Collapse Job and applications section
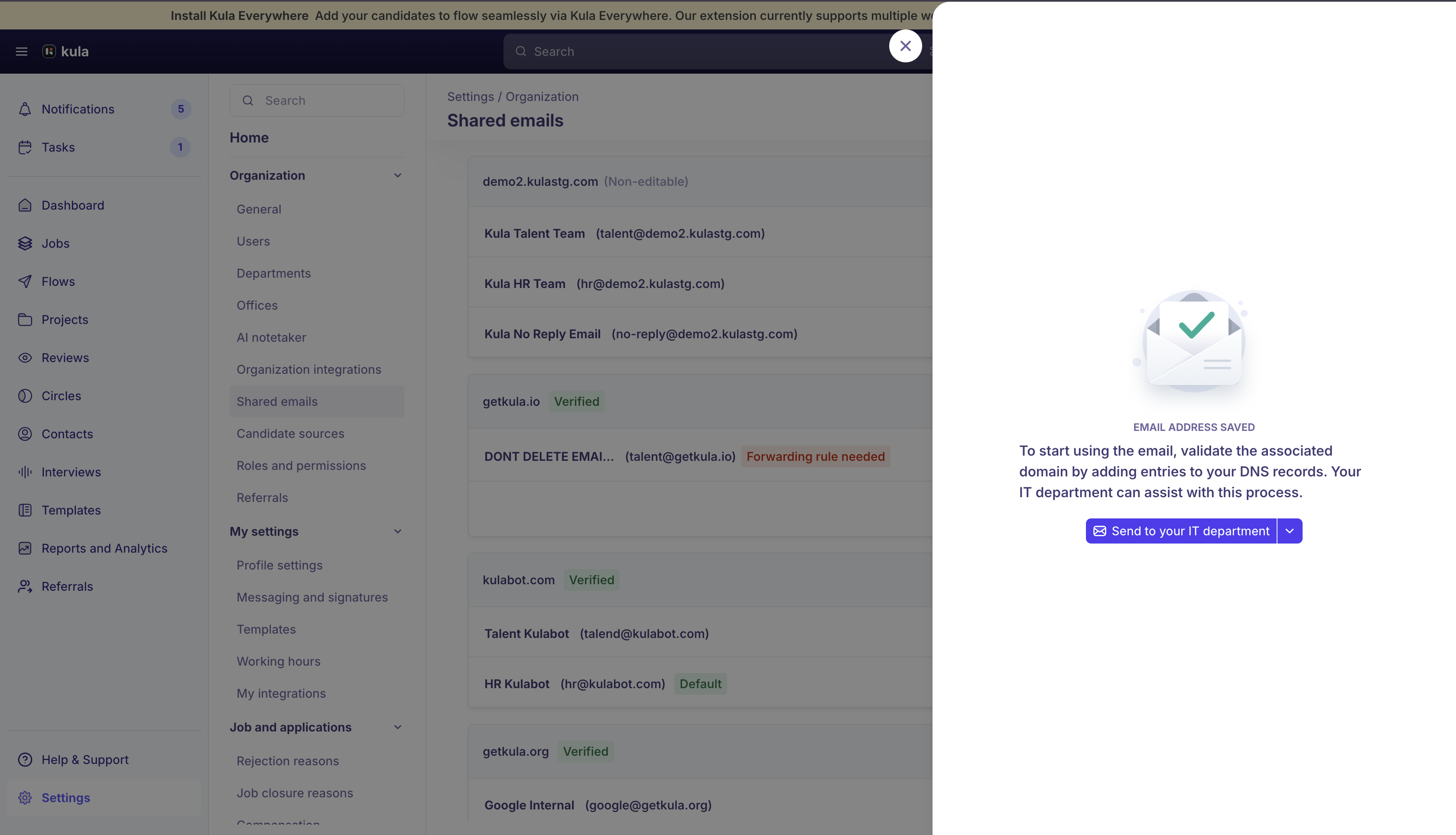 [397, 727]
